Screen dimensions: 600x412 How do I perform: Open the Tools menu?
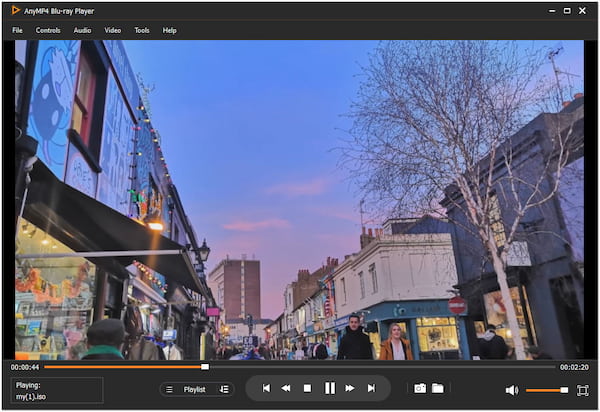pyautogui.click(x=142, y=30)
